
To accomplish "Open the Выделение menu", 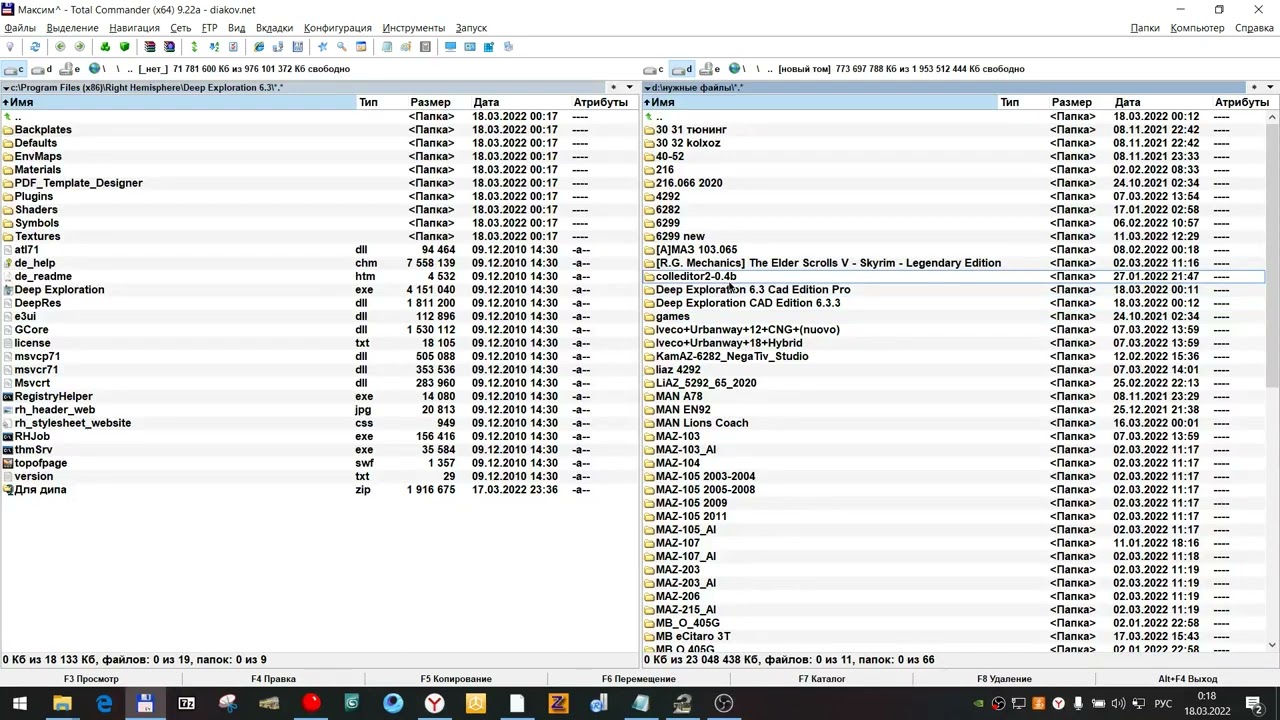I will pos(72,28).
